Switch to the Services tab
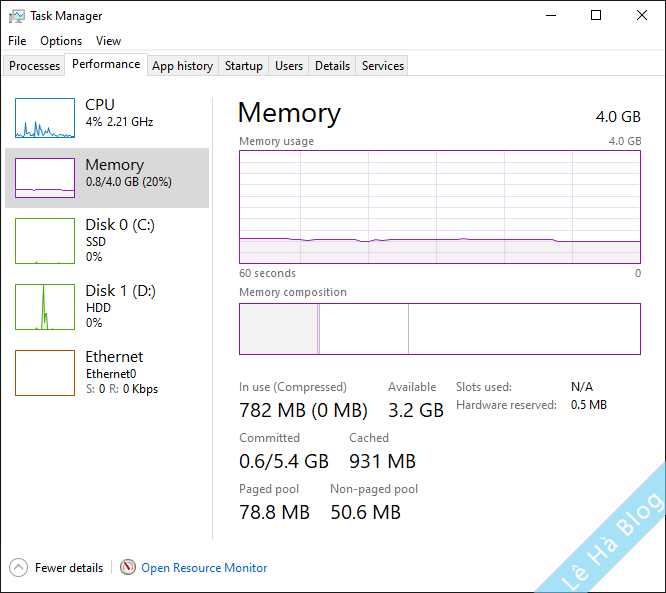The height and width of the screenshot is (593, 666). tap(383, 66)
